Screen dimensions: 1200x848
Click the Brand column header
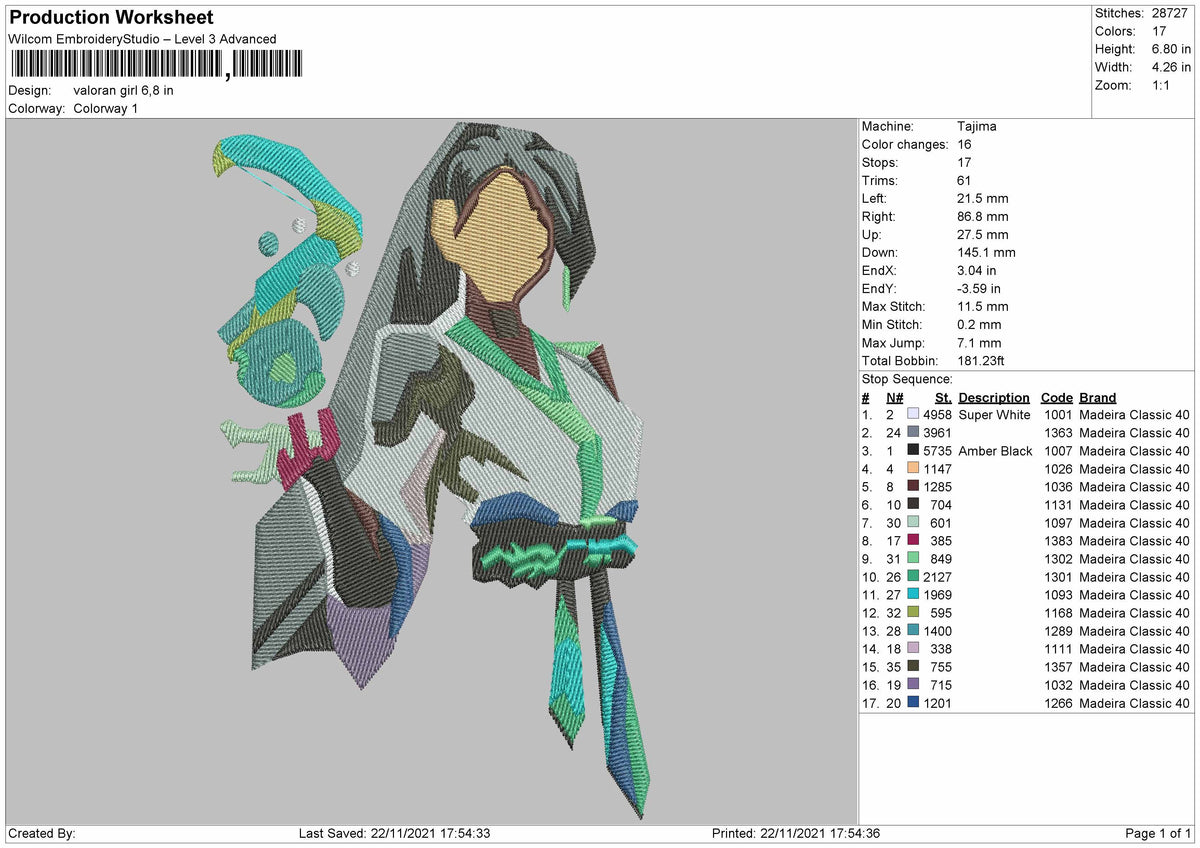pyautogui.click(x=1097, y=397)
